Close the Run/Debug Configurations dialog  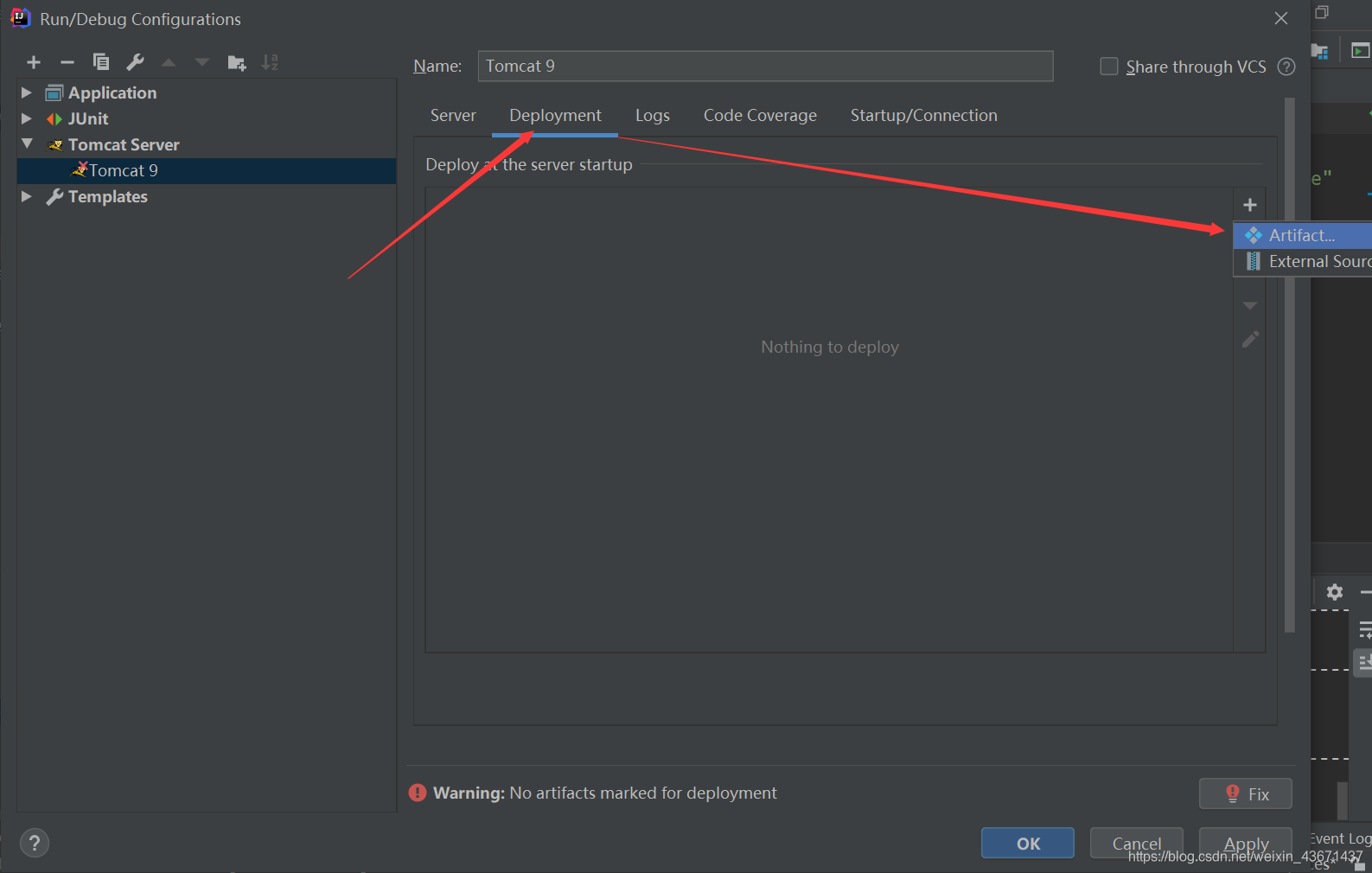(1281, 18)
